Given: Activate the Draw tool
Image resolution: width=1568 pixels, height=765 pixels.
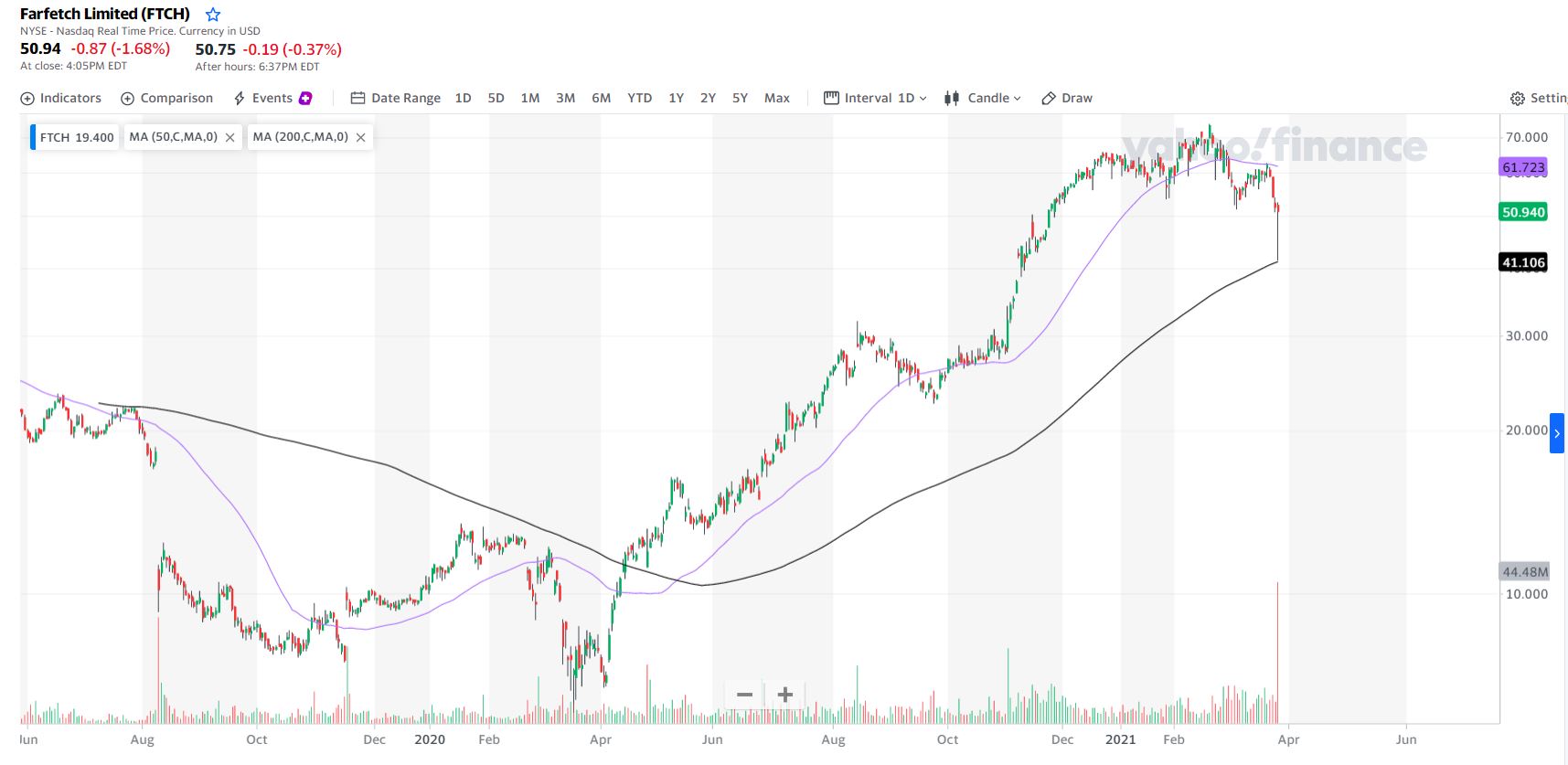Looking at the screenshot, I should (1067, 98).
